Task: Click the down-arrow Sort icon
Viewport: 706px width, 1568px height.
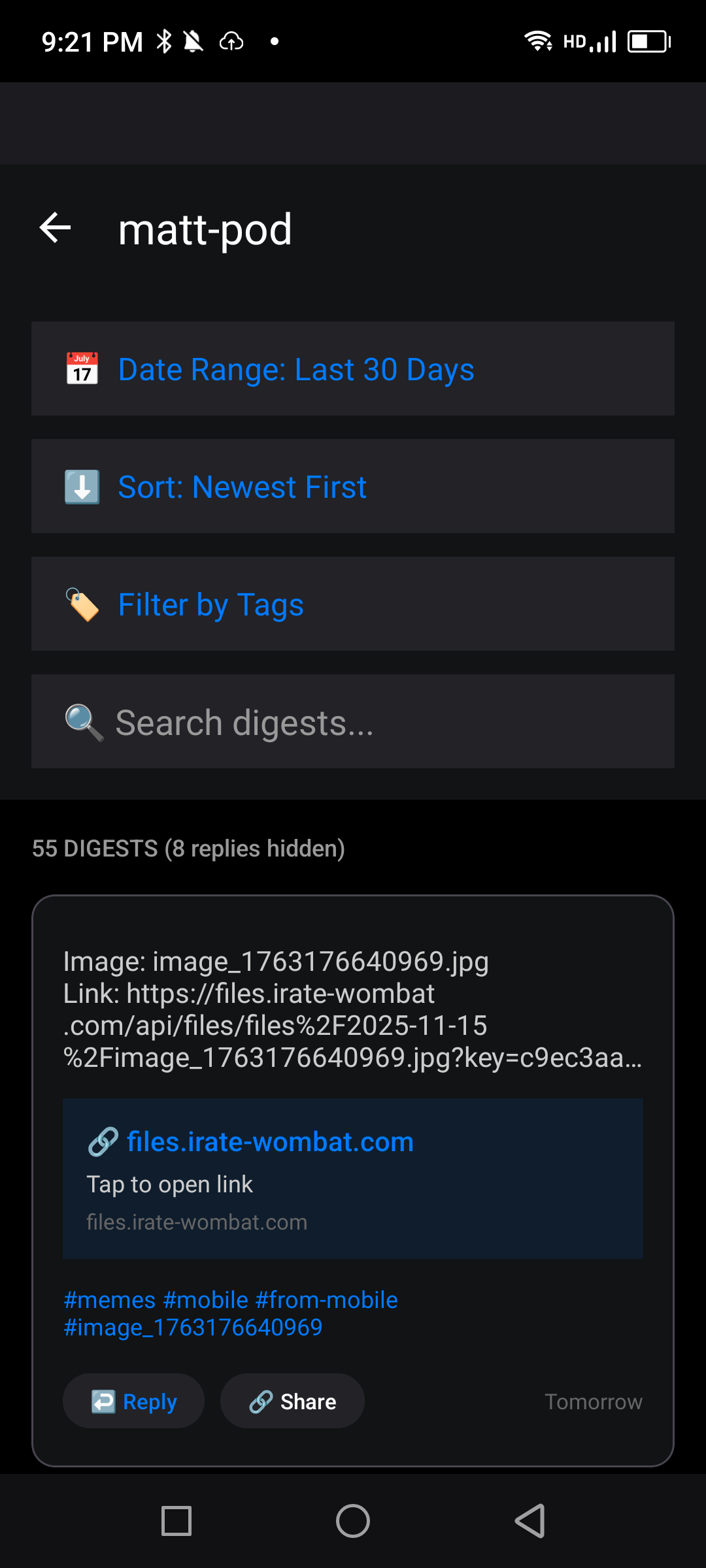Action: pyautogui.click(x=82, y=487)
